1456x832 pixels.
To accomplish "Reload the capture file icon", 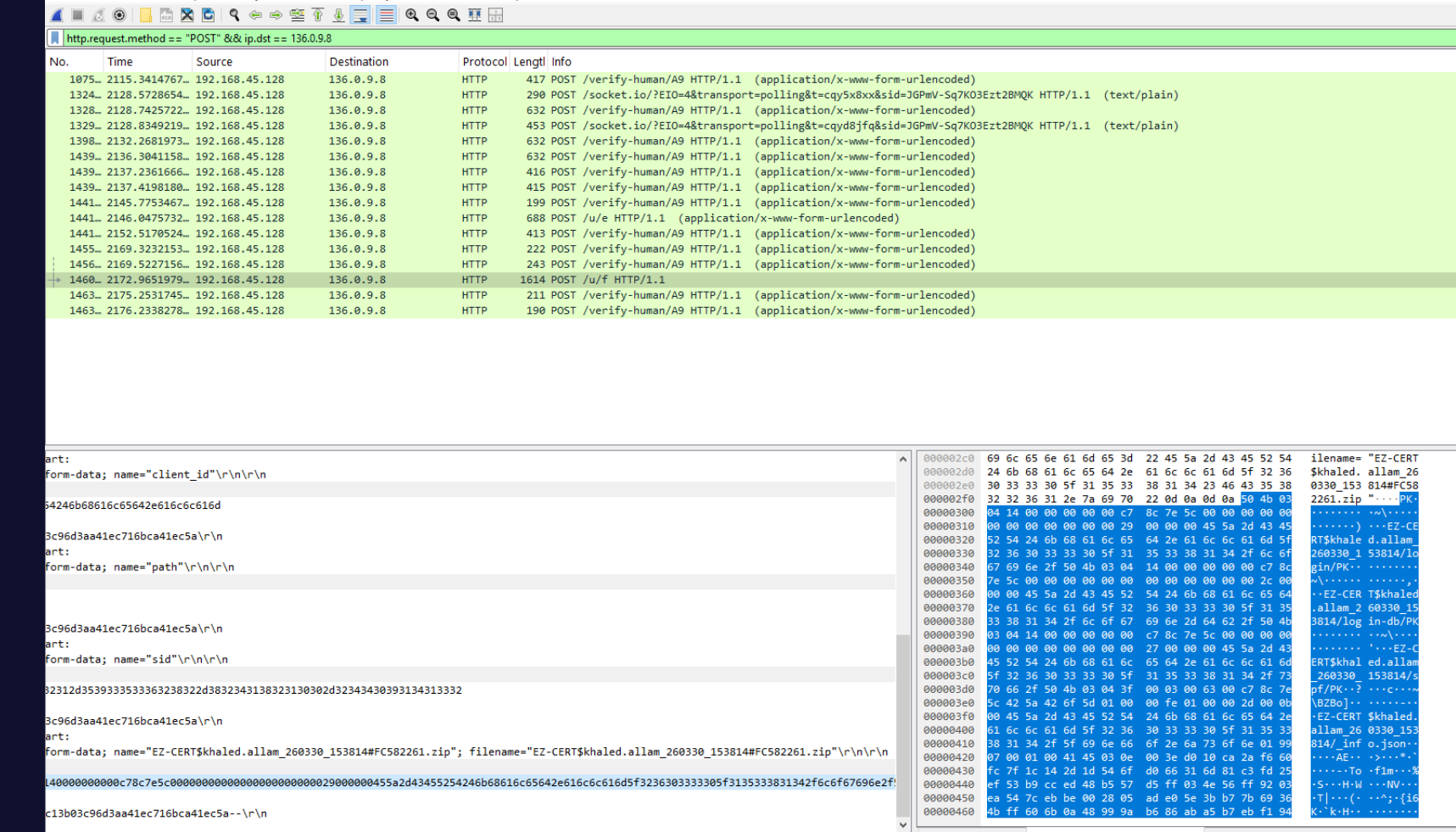I will tap(209, 14).
